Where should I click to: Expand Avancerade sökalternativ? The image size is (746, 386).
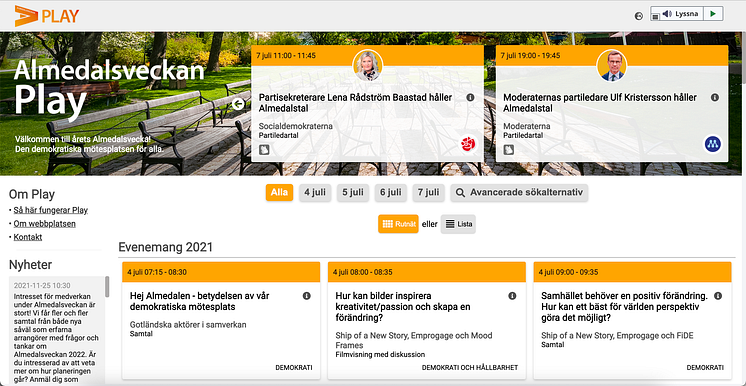519,192
